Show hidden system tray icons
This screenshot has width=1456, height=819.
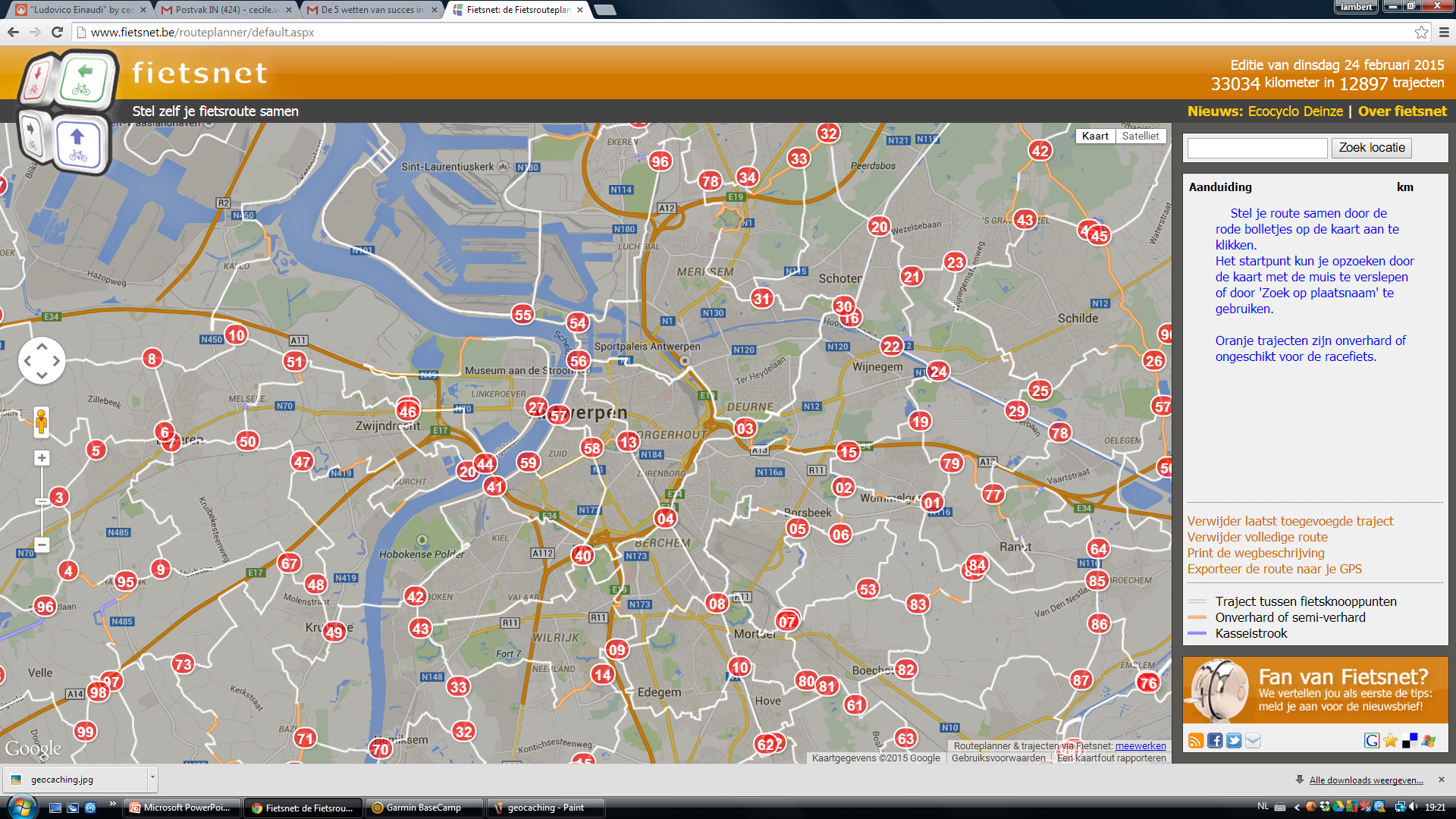point(1297,807)
